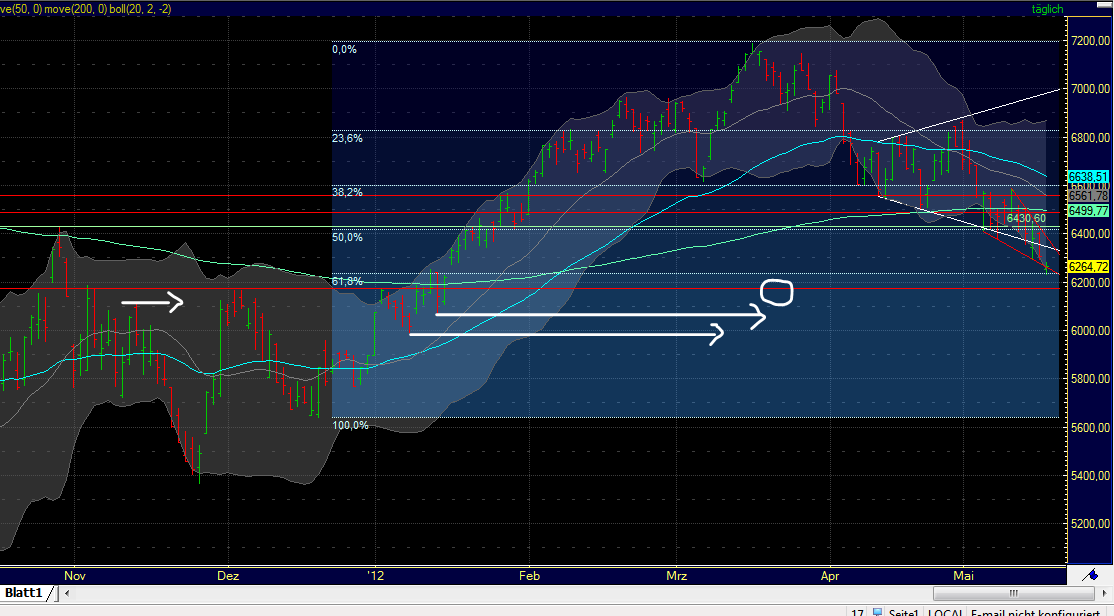Select the white circle annotation on the chart
1114x616 pixels.
point(779,293)
